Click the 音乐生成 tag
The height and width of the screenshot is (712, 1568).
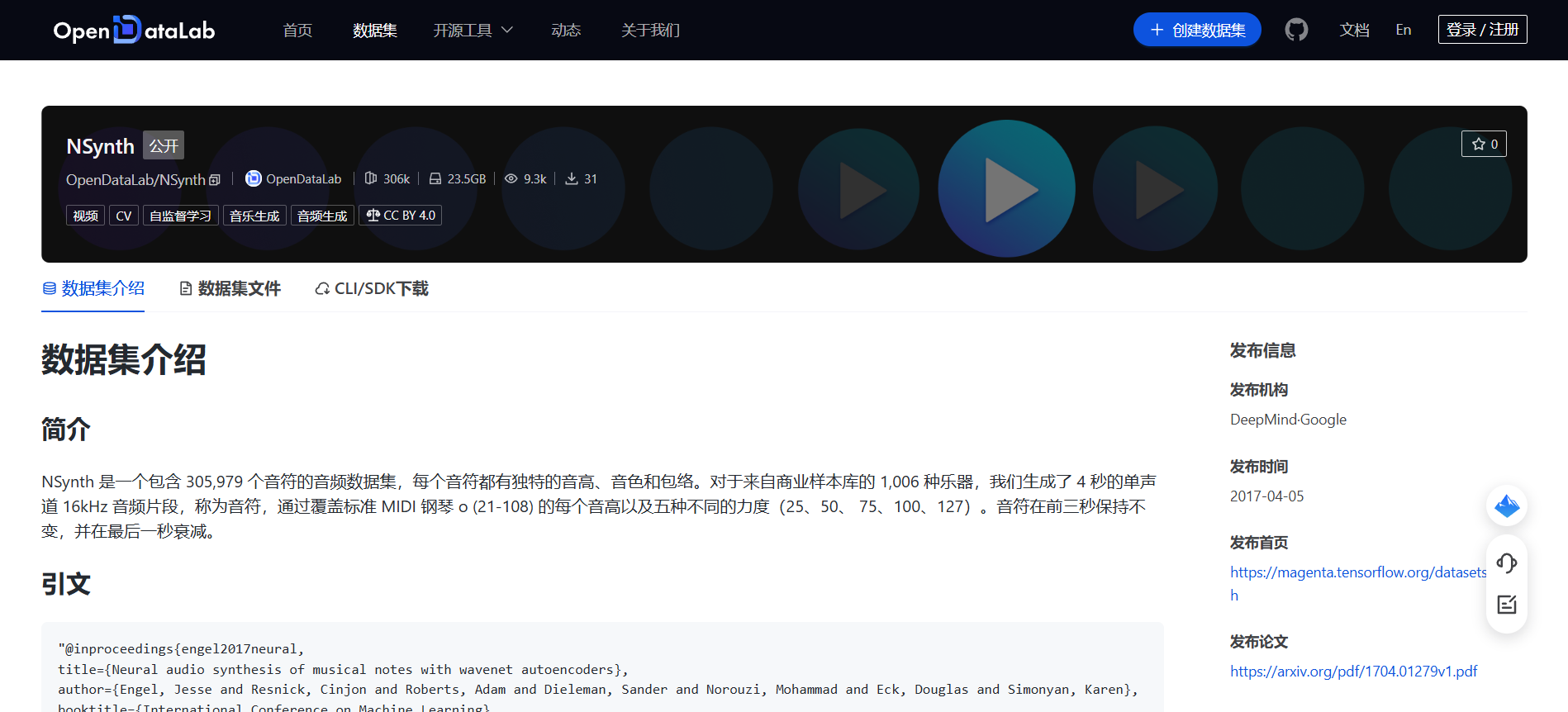[x=254, y=216]
